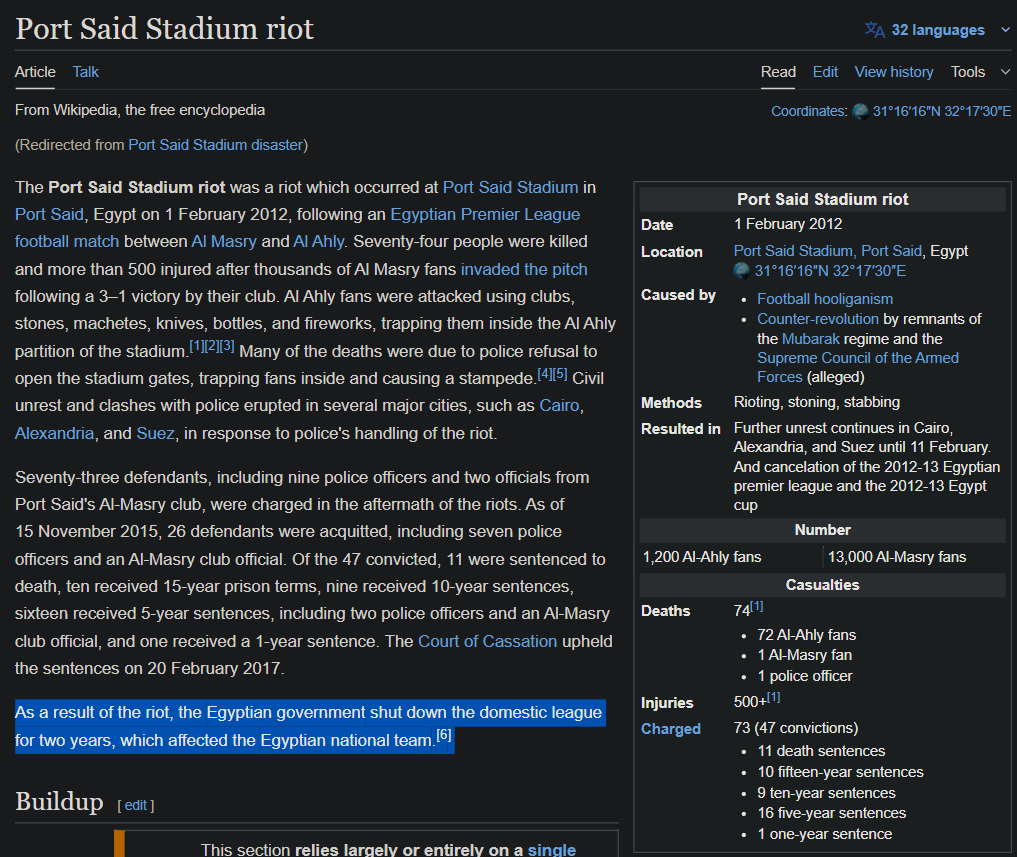Screen dimensions: 1017x857
Task: Open the Talk tab
Action: click(x=86, y=72)
